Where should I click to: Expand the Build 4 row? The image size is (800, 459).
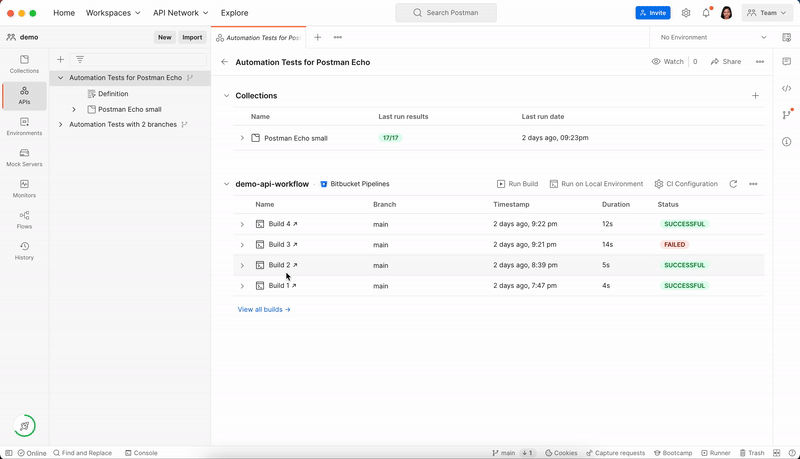click(x=242, y=224)
